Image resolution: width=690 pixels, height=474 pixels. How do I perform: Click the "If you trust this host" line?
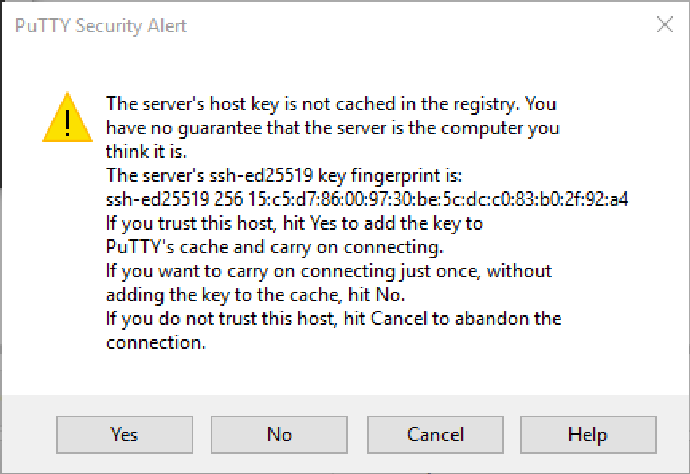(294, 223)
